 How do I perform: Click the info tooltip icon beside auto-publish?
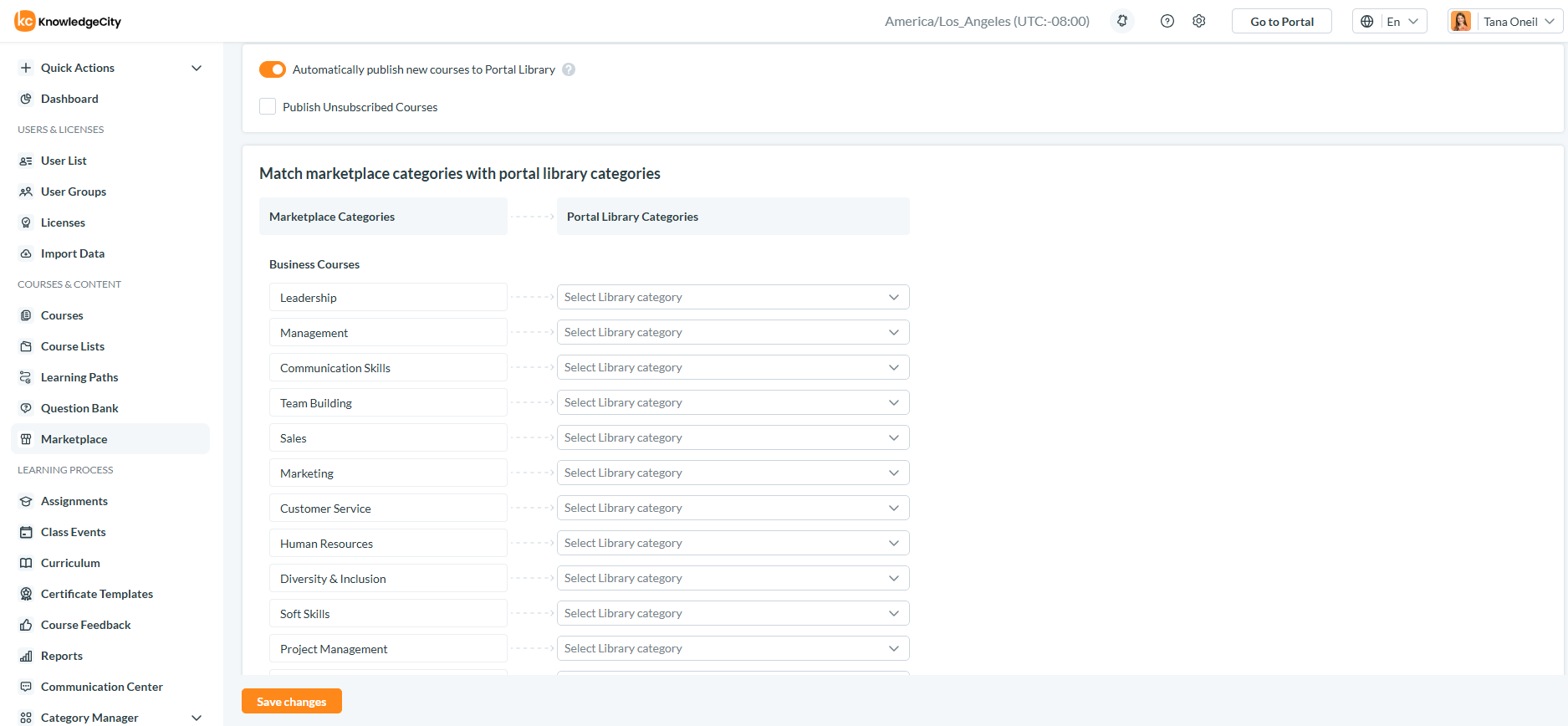click(x=569, y=69)
